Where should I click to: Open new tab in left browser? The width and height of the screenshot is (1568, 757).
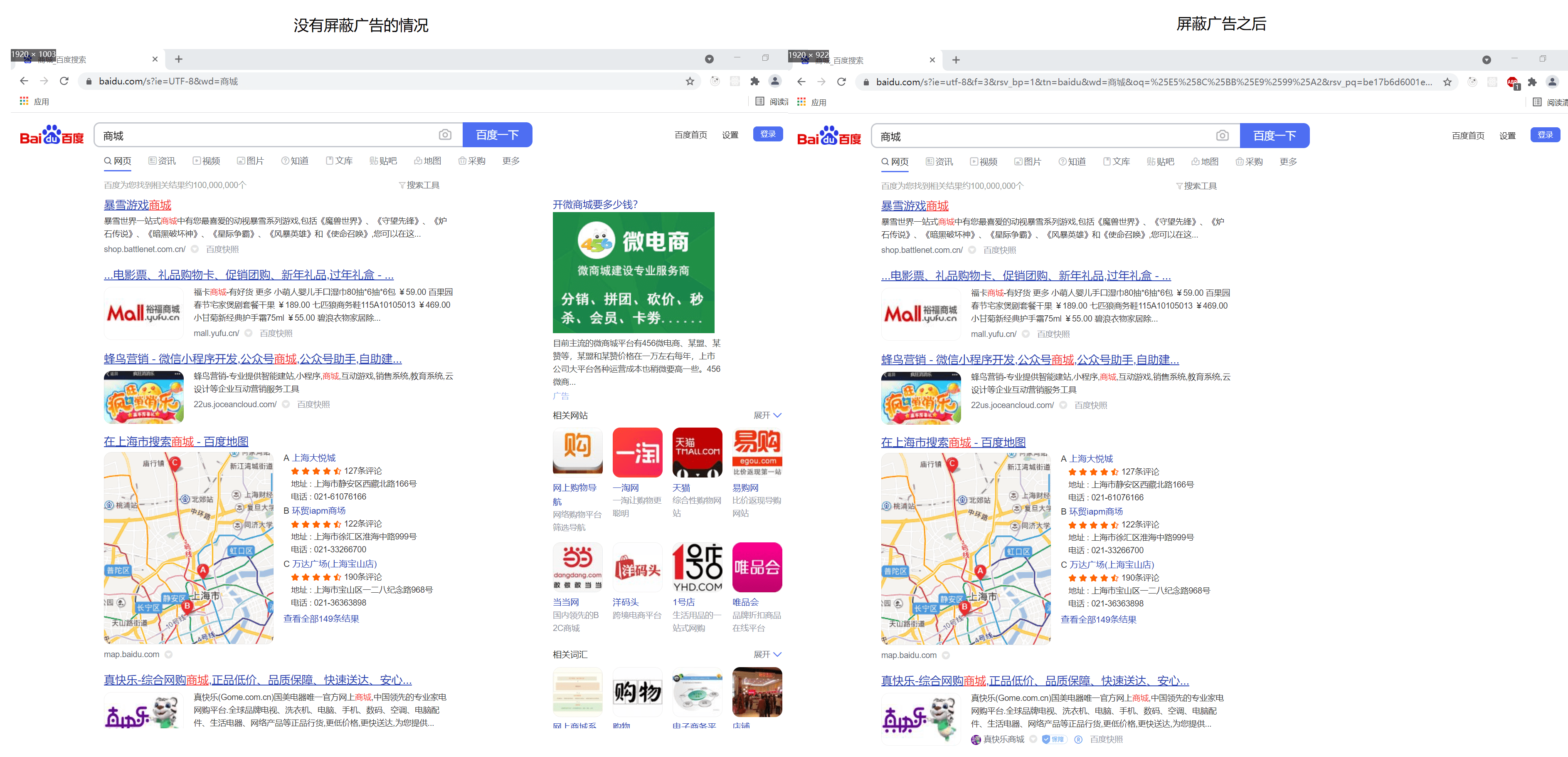click(178, 59)
